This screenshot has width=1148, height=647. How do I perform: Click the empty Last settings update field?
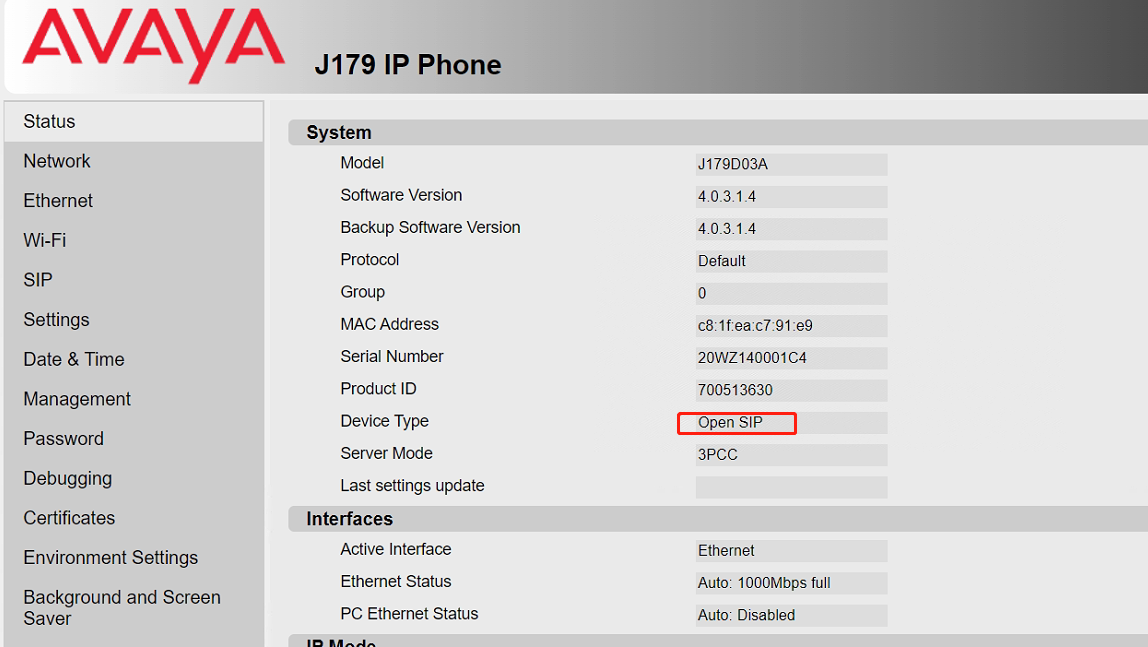791,487
